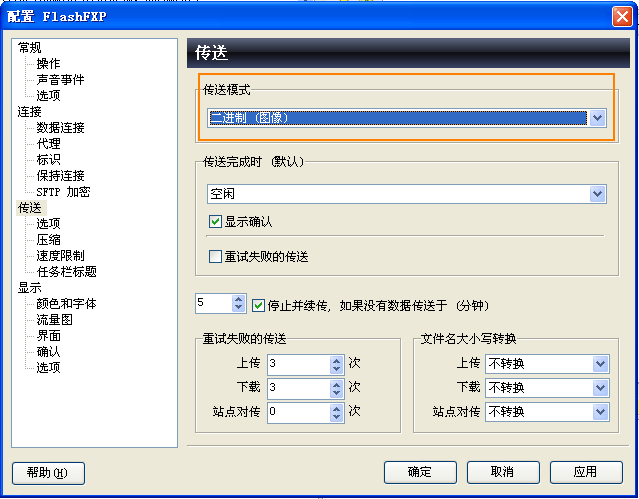The height and width of the screenshot is (499, 639).
Task: Increase minutes spinner value above 5
Action: (x=238, y=299)
